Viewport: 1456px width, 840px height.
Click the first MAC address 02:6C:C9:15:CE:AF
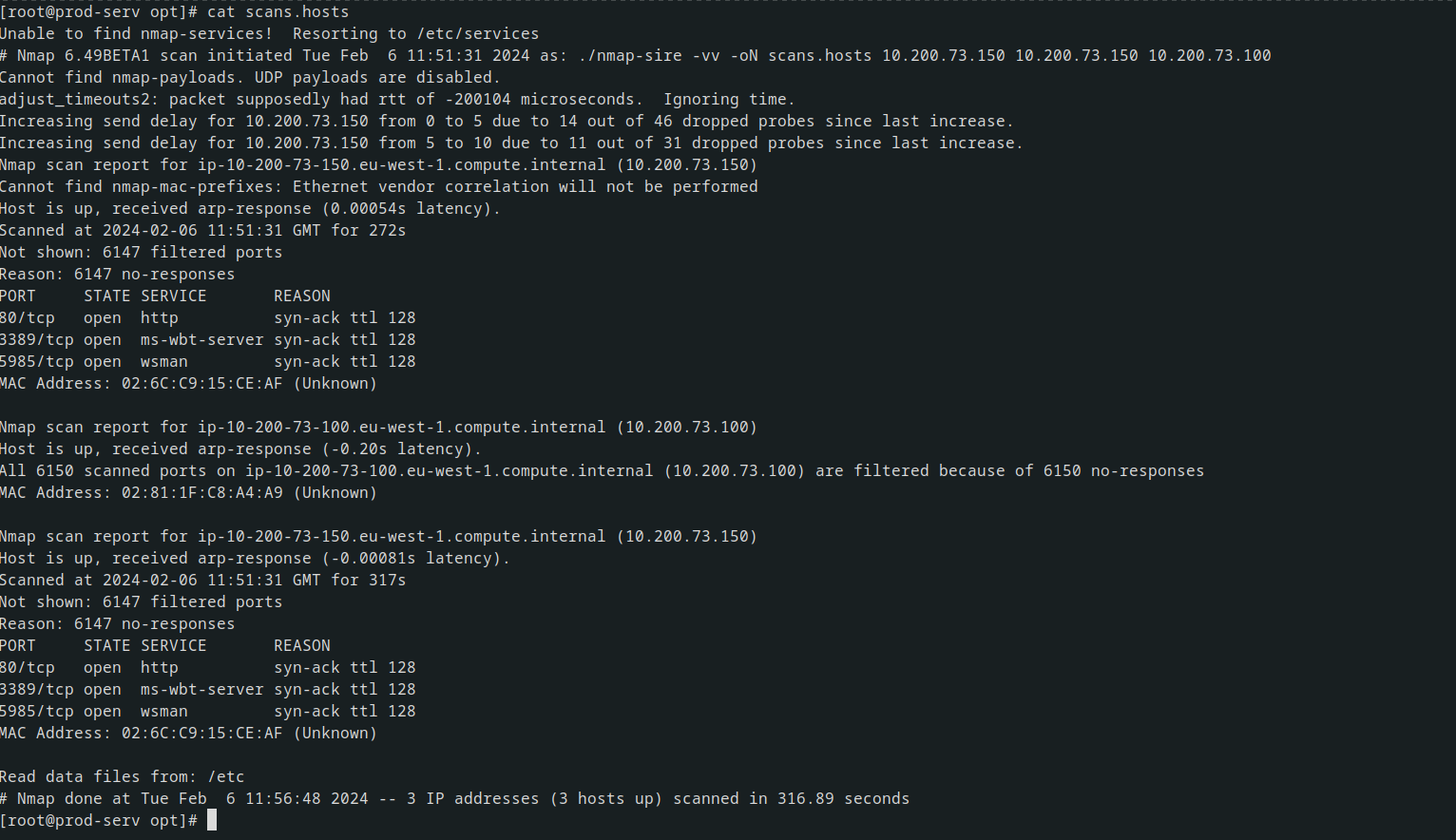pos(201,383)
